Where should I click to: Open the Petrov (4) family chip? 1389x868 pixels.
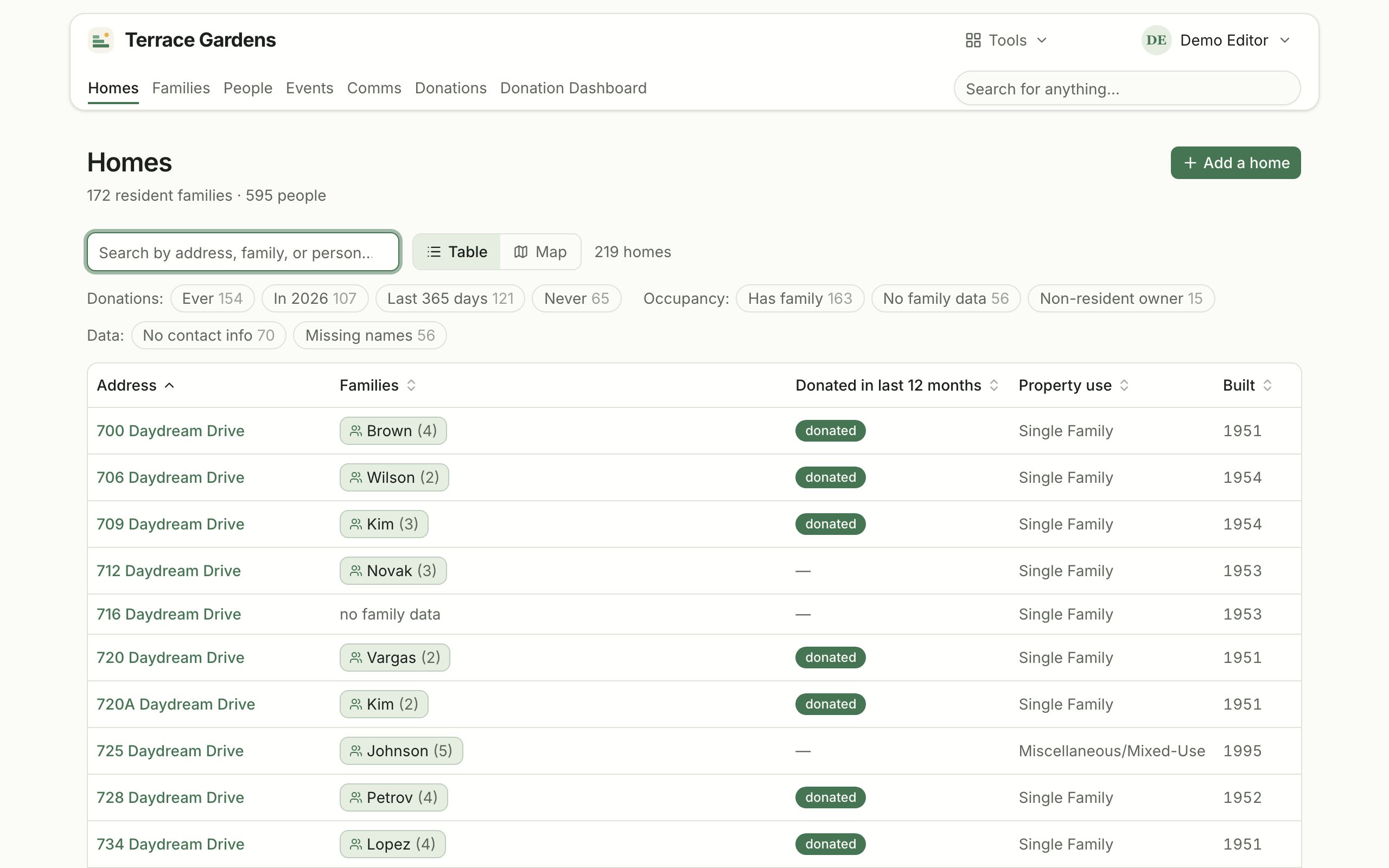(x=394, y=797)
